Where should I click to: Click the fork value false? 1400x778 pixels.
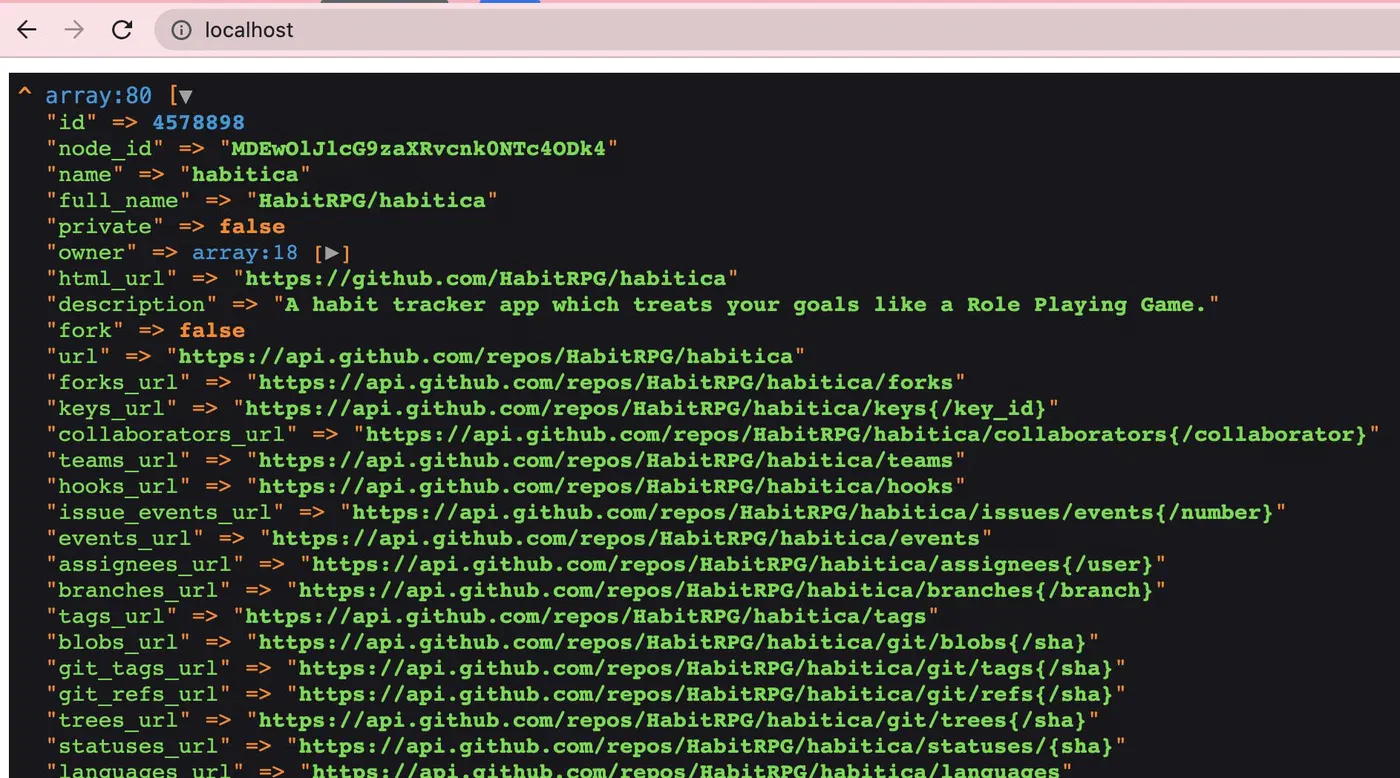point(212,331)
